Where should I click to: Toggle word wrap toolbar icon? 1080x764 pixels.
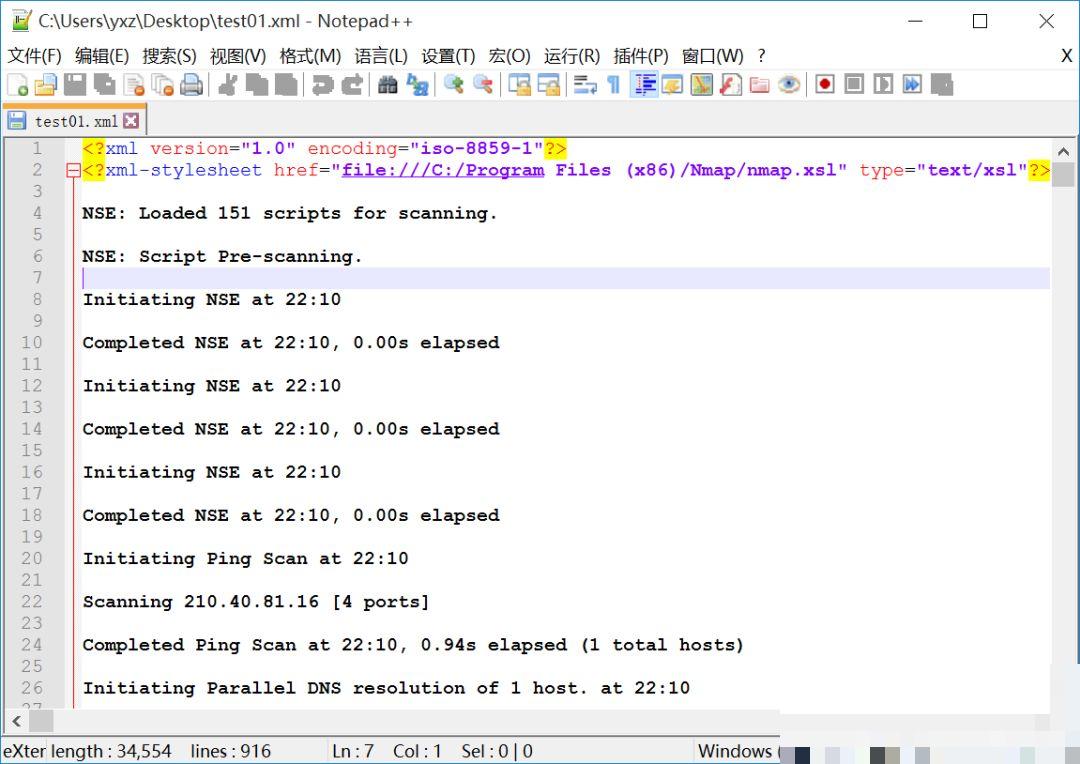[x=585, y=85]
